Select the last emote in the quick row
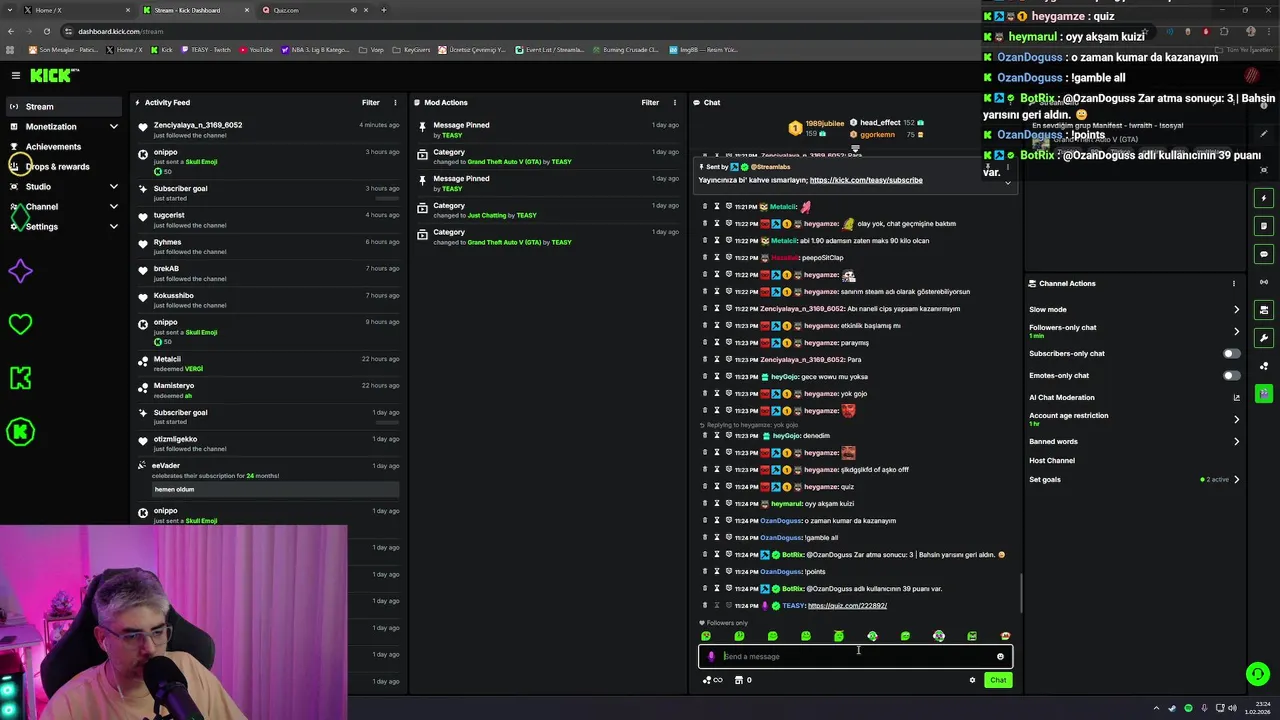The width and height of the screenshot is (1280, 720). tap(1005, 636)
